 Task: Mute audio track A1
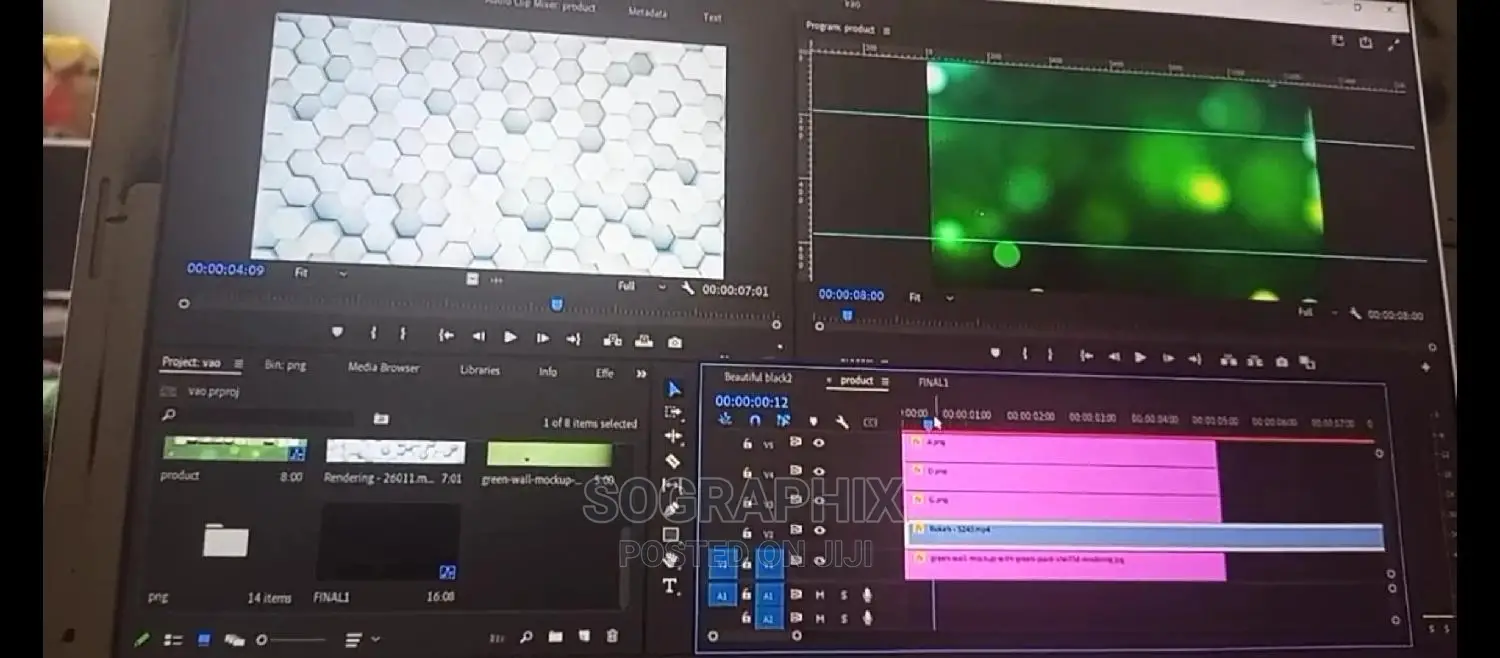(x=820, y=595)
